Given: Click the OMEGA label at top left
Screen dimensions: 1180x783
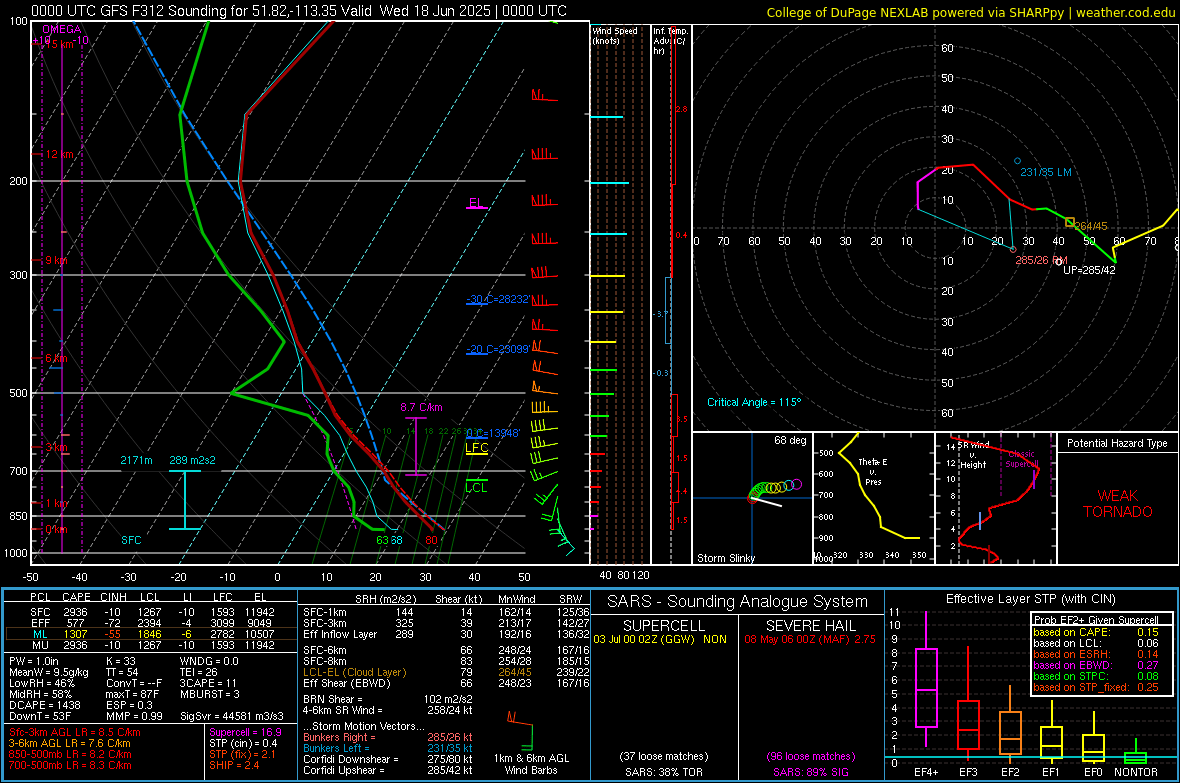Looking at the screenshot, I should [x=61, y=29].
